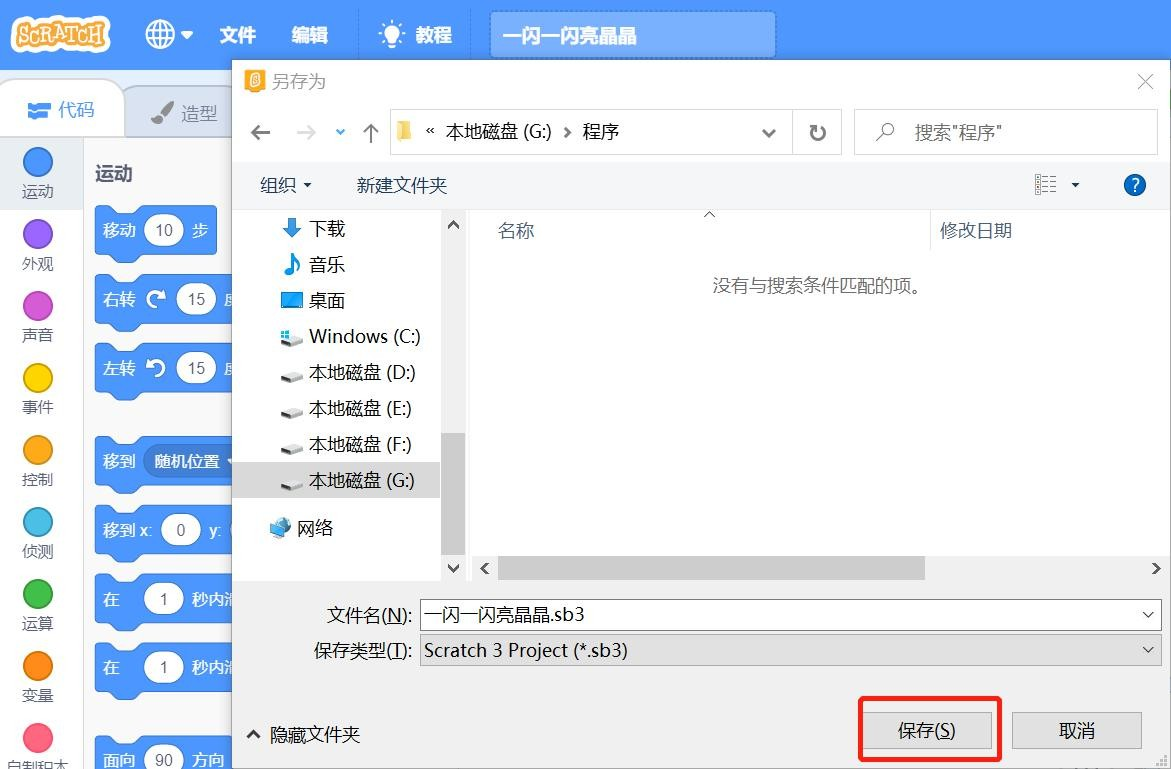Image resolution: width=1171 pixels, height=769 pixels.
Task: Click the 保存(S) button
Action: click(927, 730)
